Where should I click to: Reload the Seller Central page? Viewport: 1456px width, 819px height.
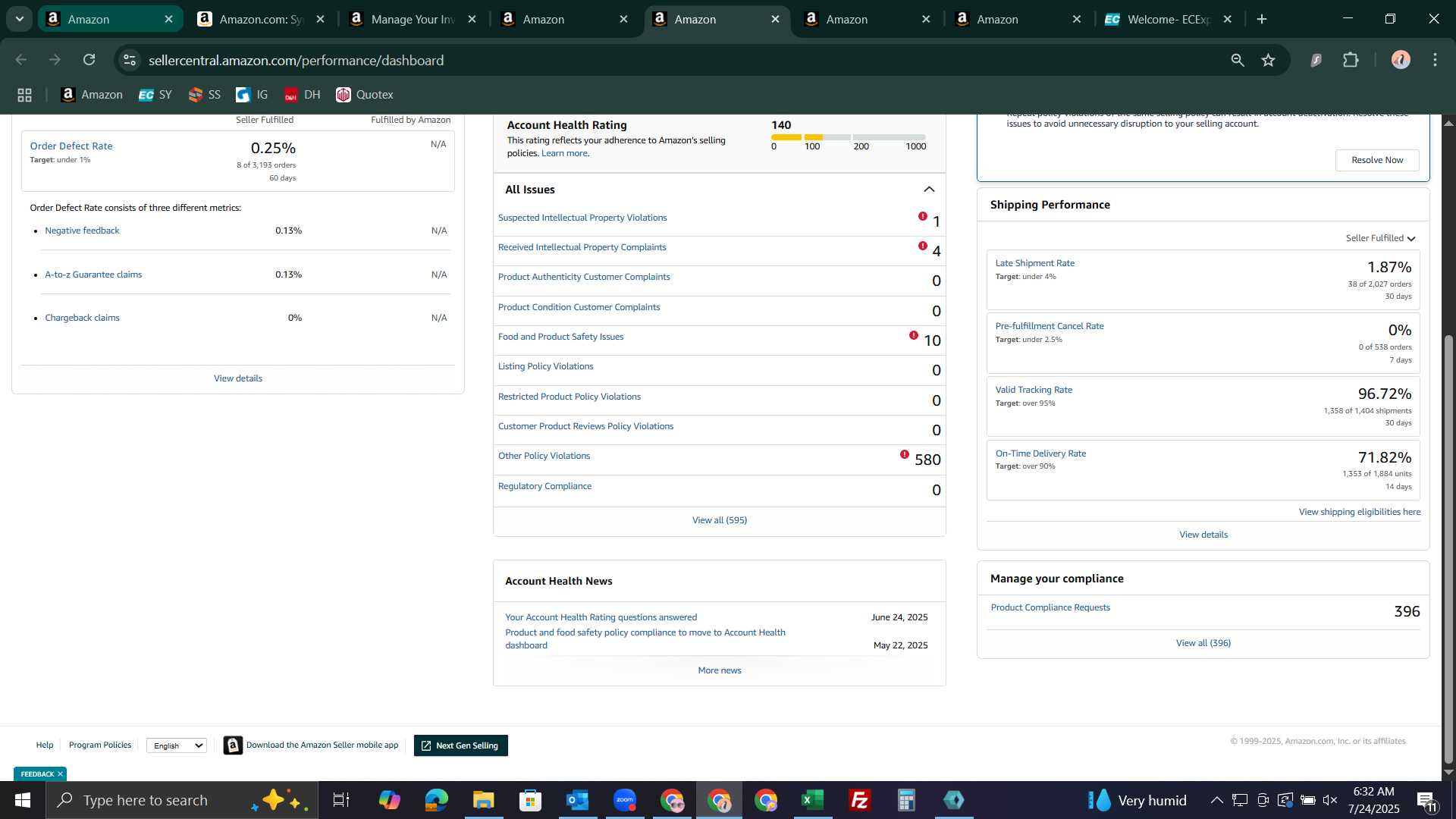[x=89, y=60]
